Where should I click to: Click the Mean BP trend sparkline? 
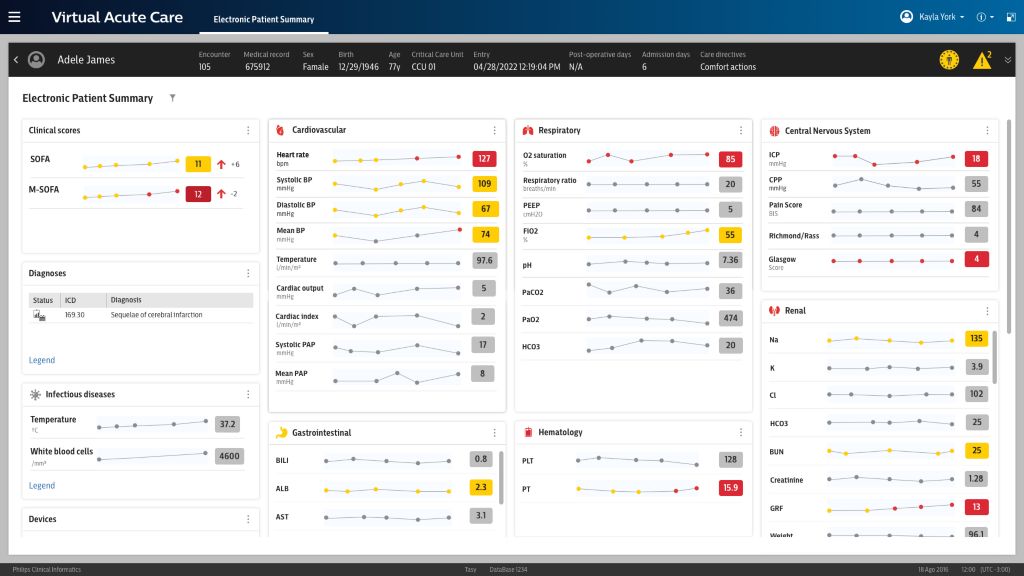click(397, 234)
